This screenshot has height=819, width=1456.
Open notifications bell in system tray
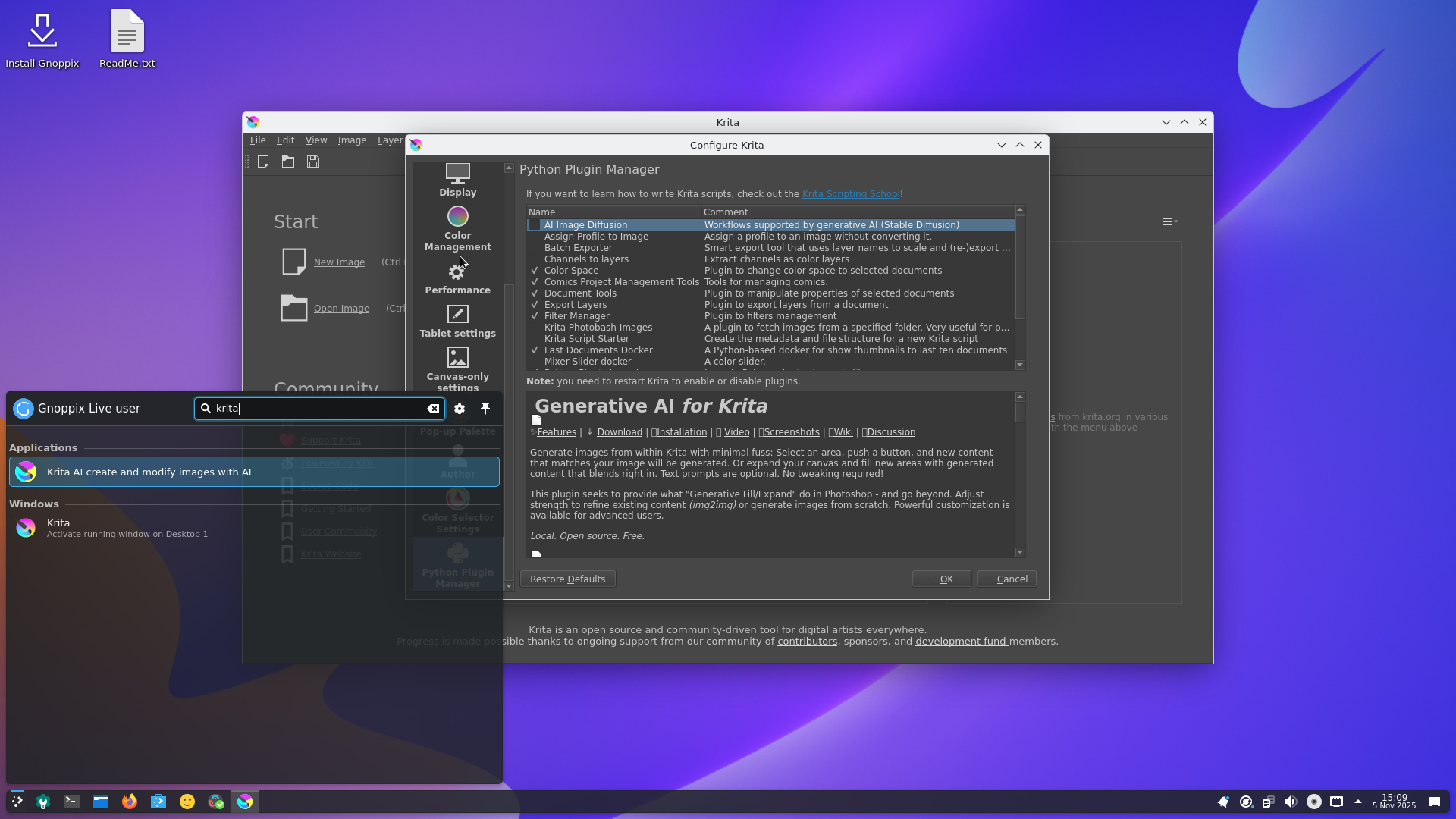(x=1223, y=802)
